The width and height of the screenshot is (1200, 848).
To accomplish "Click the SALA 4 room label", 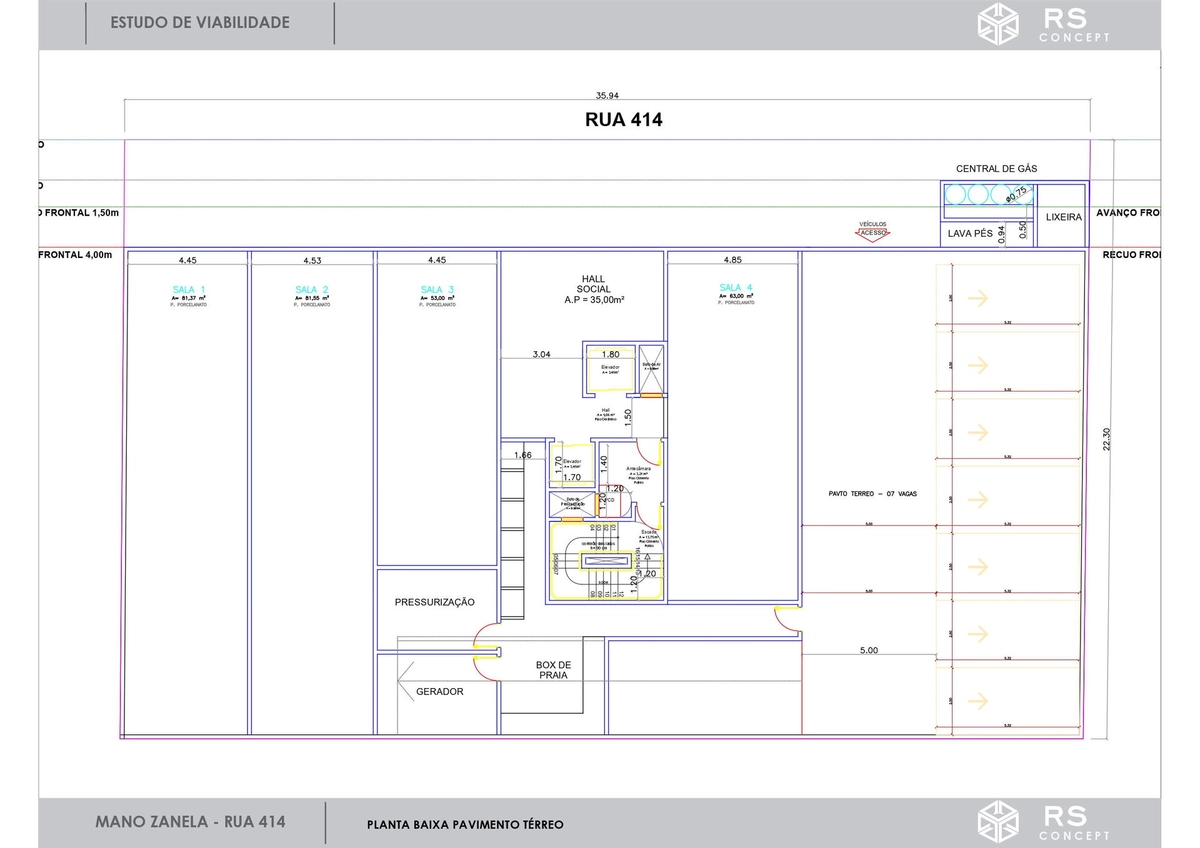I will [736, 288].
